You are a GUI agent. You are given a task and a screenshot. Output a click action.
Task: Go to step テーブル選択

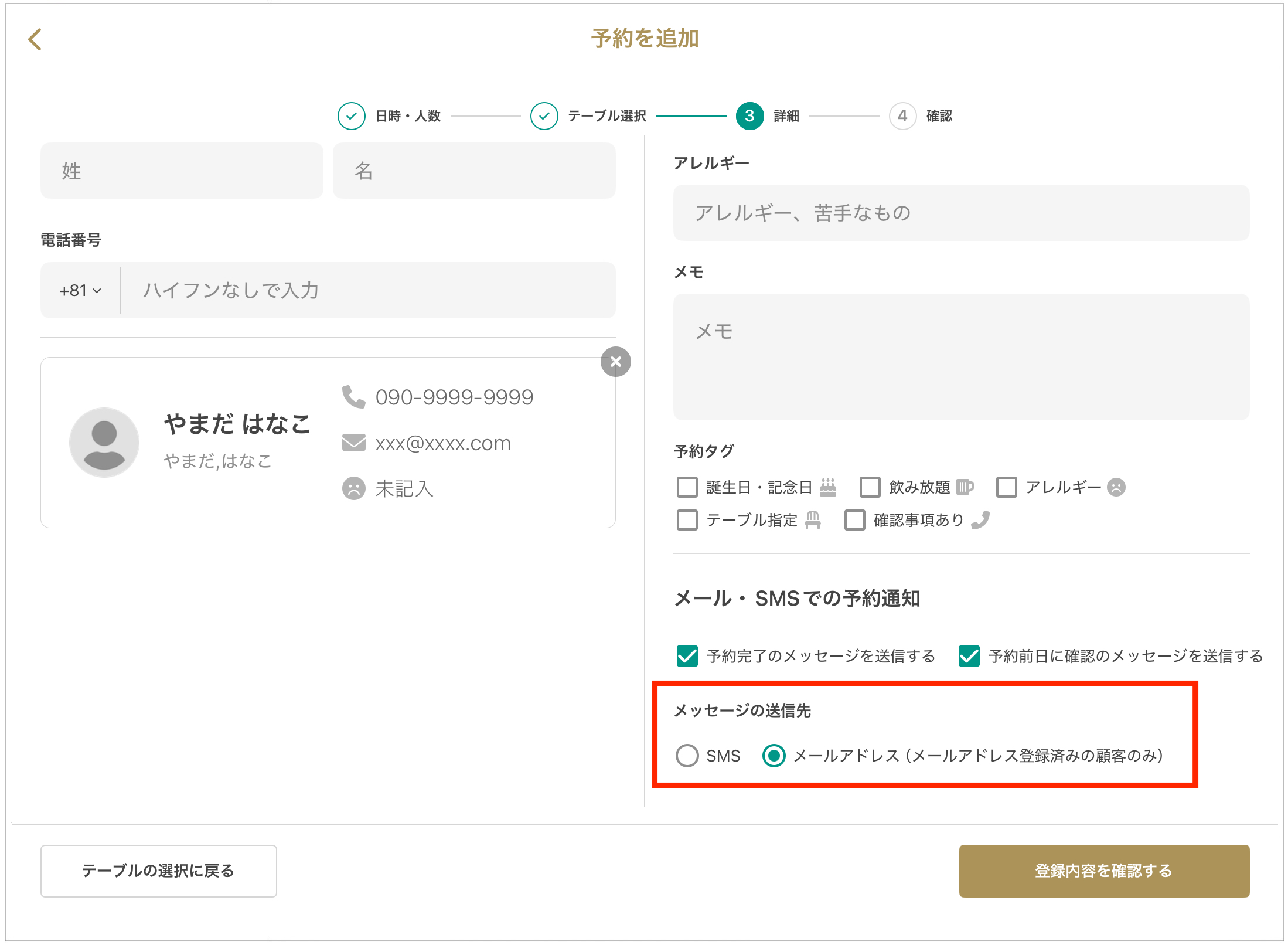pos(544,116)
